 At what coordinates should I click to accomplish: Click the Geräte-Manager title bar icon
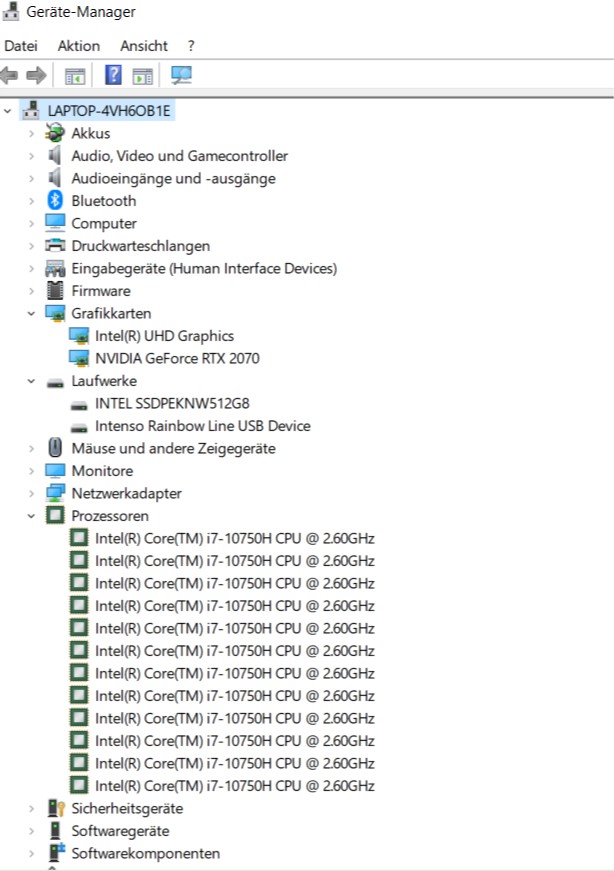pos(11,12)
